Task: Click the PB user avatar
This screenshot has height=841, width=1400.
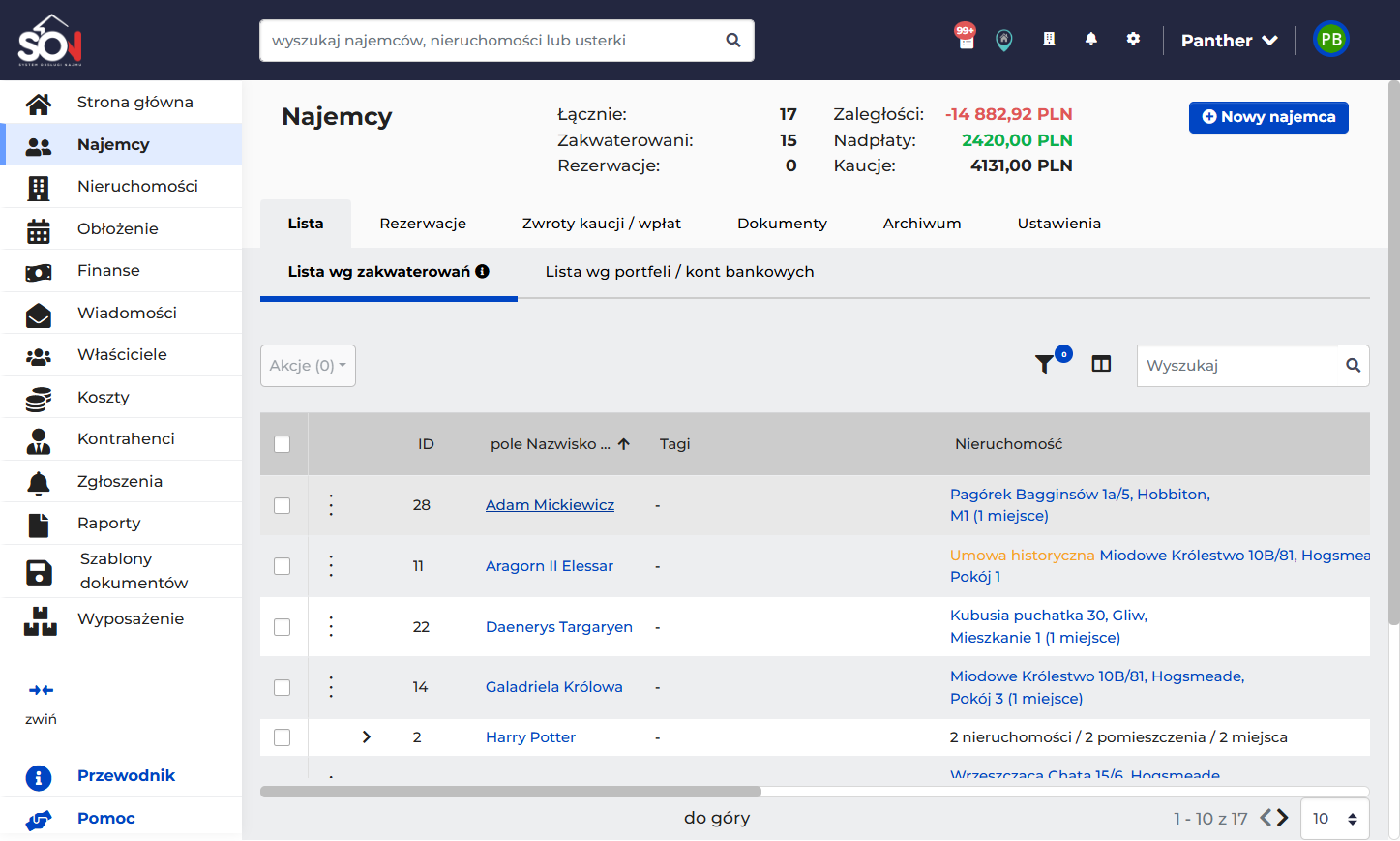Action: pyautogui.click(x=1331, y=40)
